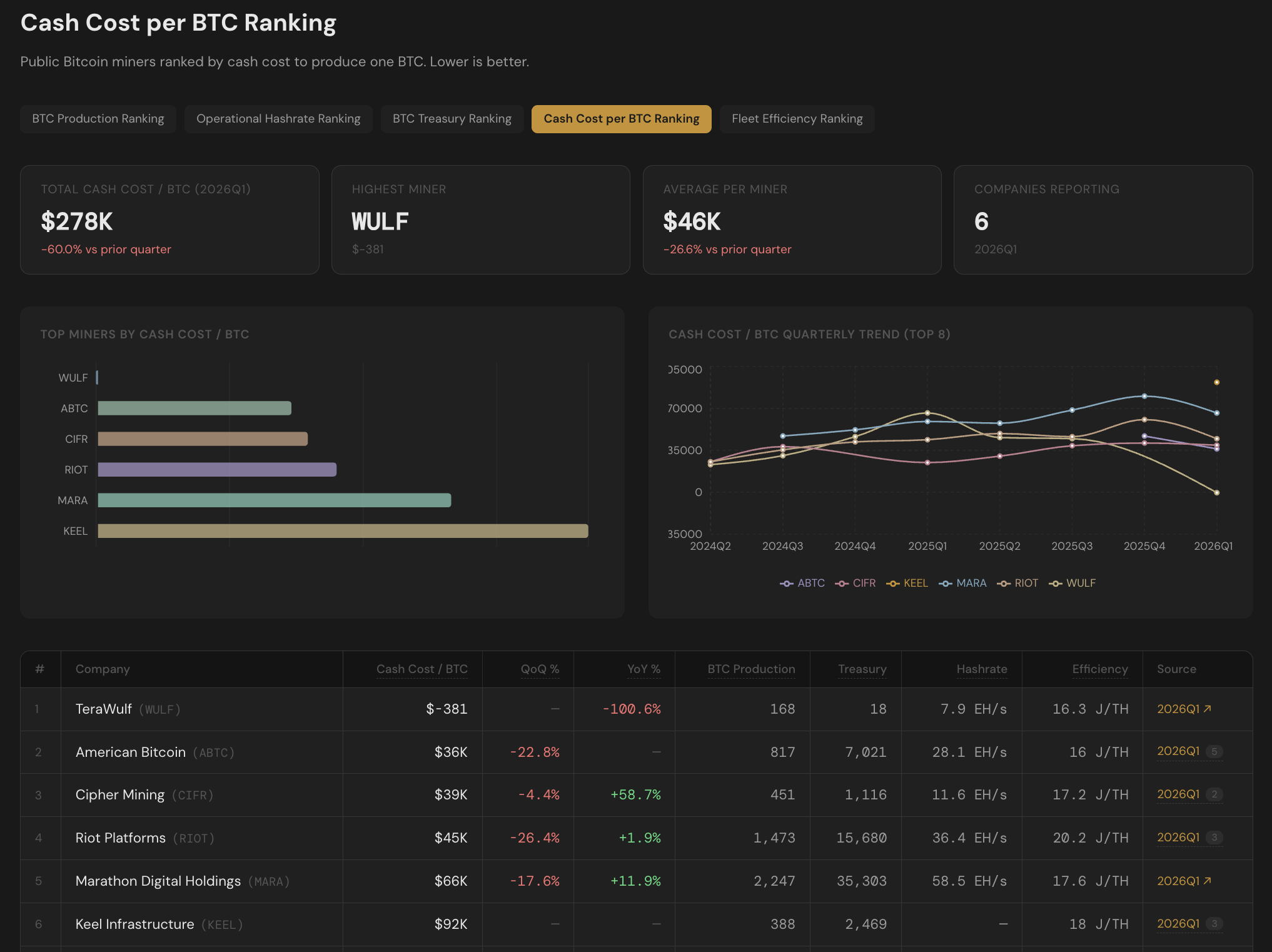The width and height of the screenshot is (1272, 952).
Task: Sort table by BTC Production column
Action: (x=752, y=669)
